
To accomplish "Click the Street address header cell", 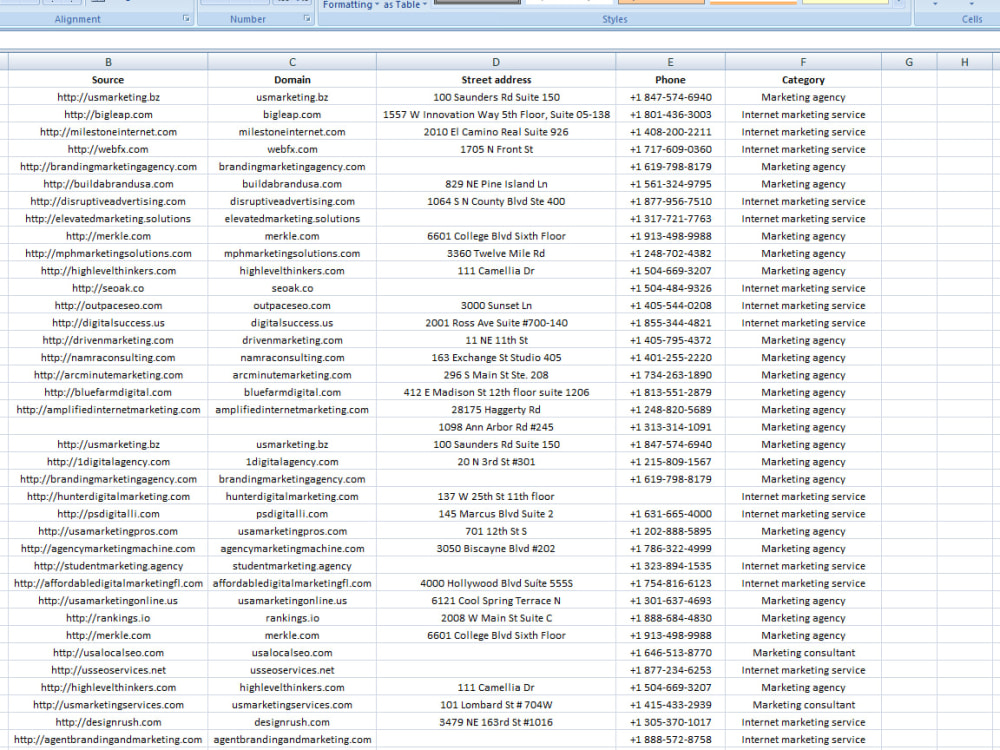I will [496, 80].
